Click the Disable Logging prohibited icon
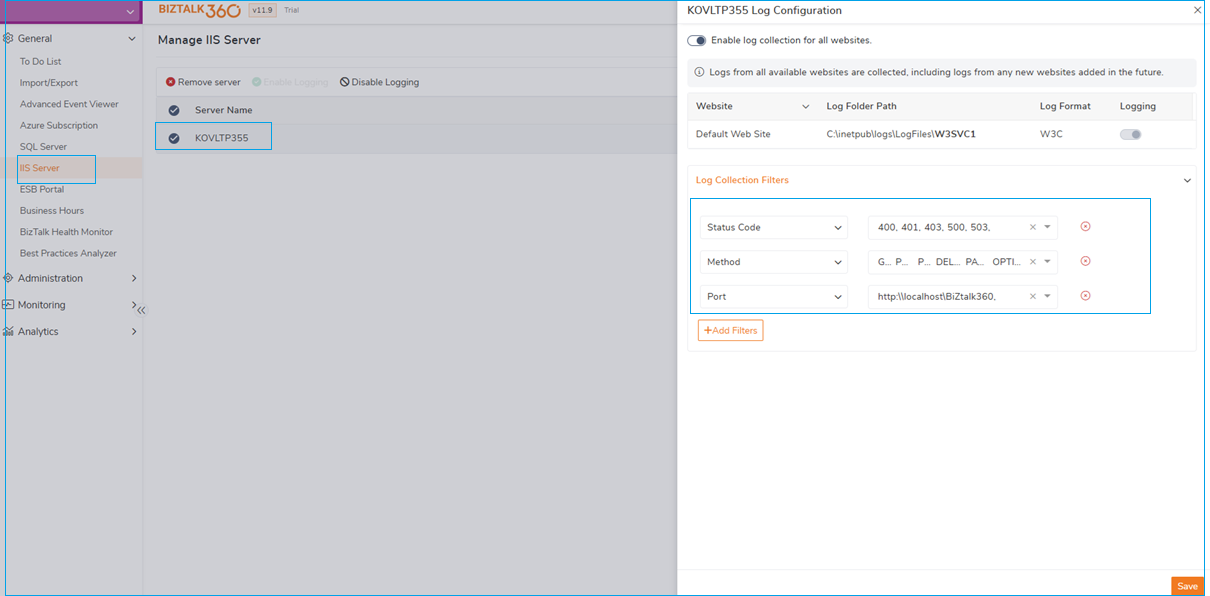Viewport: 1210px width, 596px height. (345, 82)
